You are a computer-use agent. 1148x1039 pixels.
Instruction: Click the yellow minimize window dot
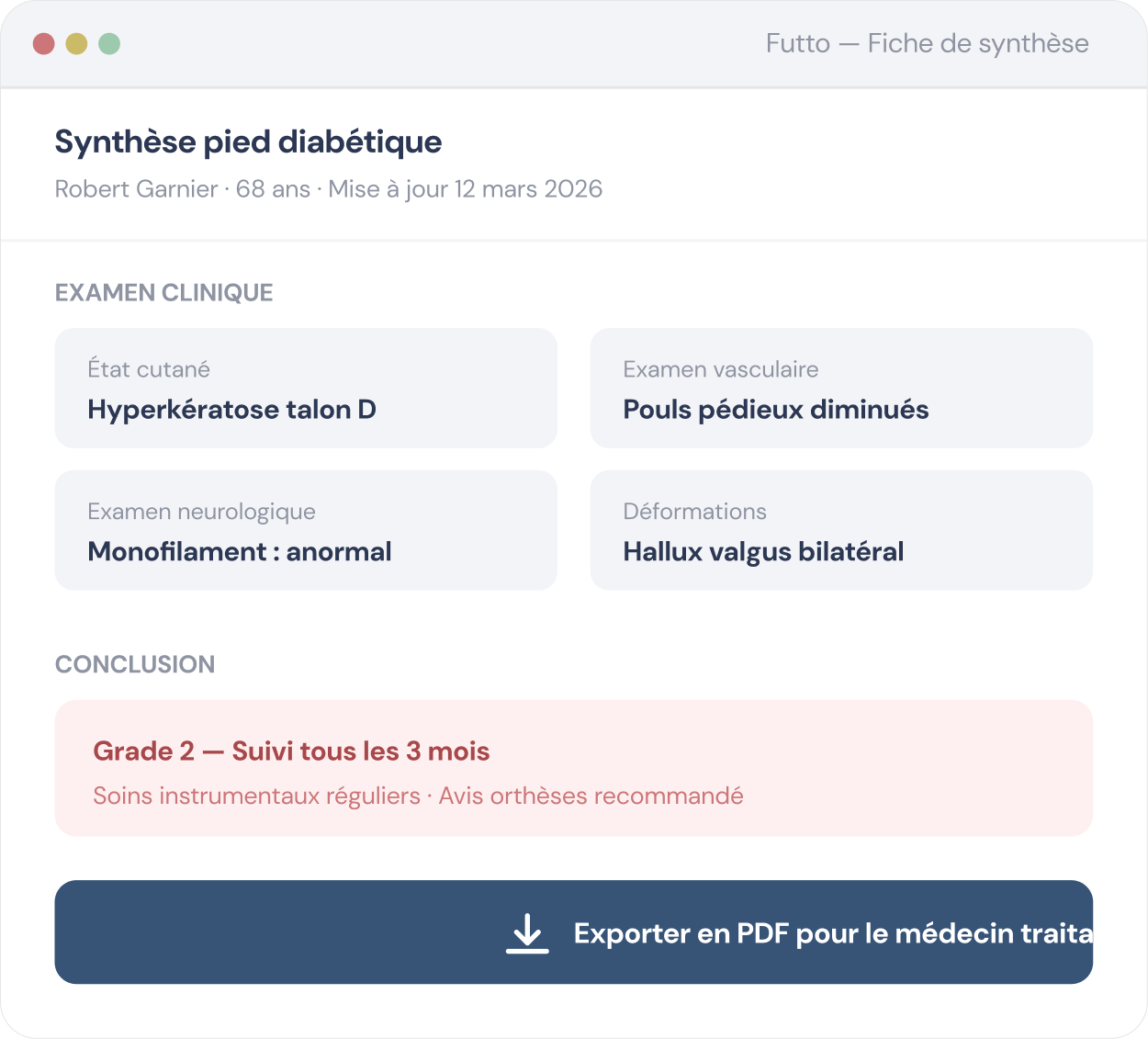pos(76,43)
